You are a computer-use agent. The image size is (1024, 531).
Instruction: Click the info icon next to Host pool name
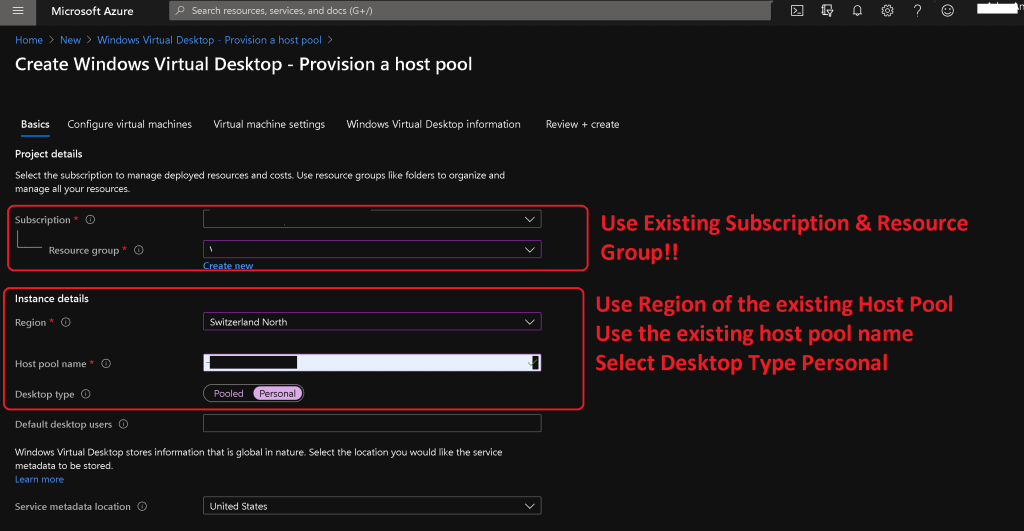tap(106, 364)
